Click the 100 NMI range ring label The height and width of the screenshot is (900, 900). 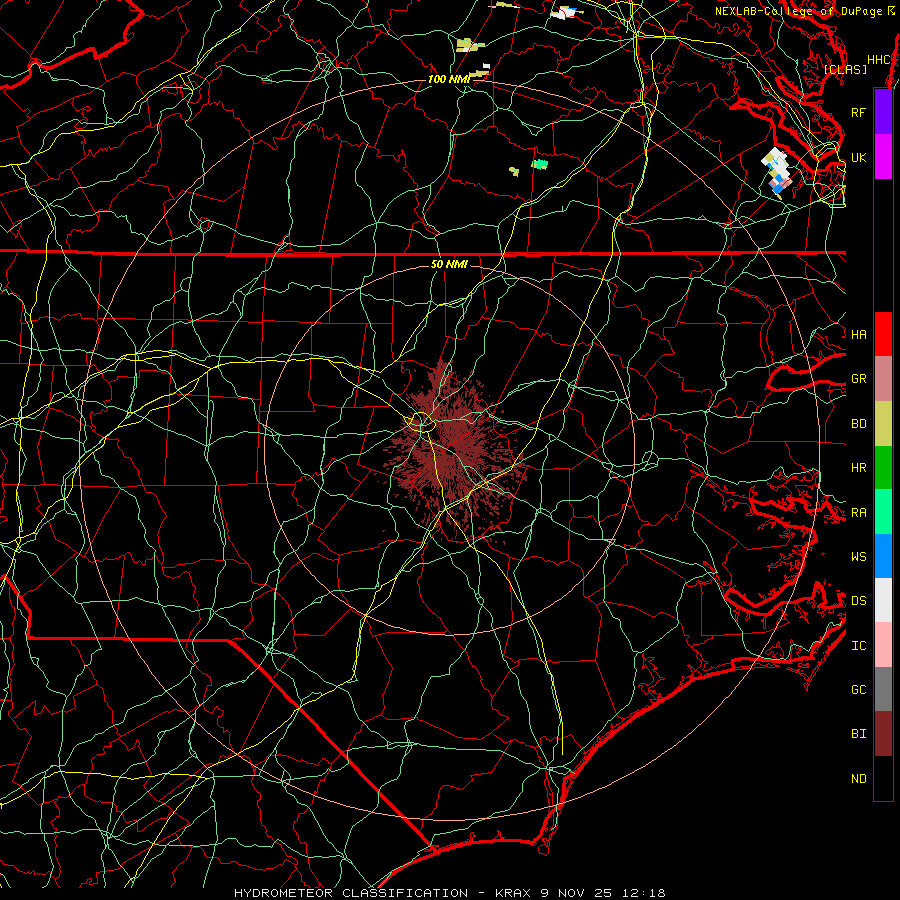(448, 79)
